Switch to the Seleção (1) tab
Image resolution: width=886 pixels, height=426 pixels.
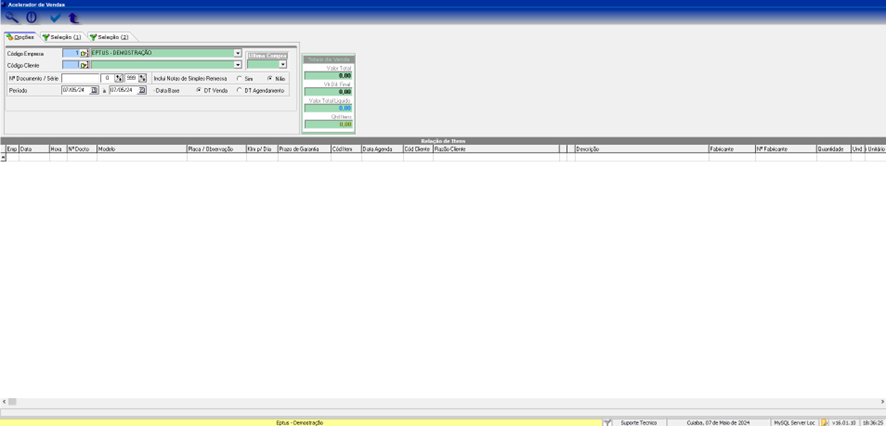62,37
